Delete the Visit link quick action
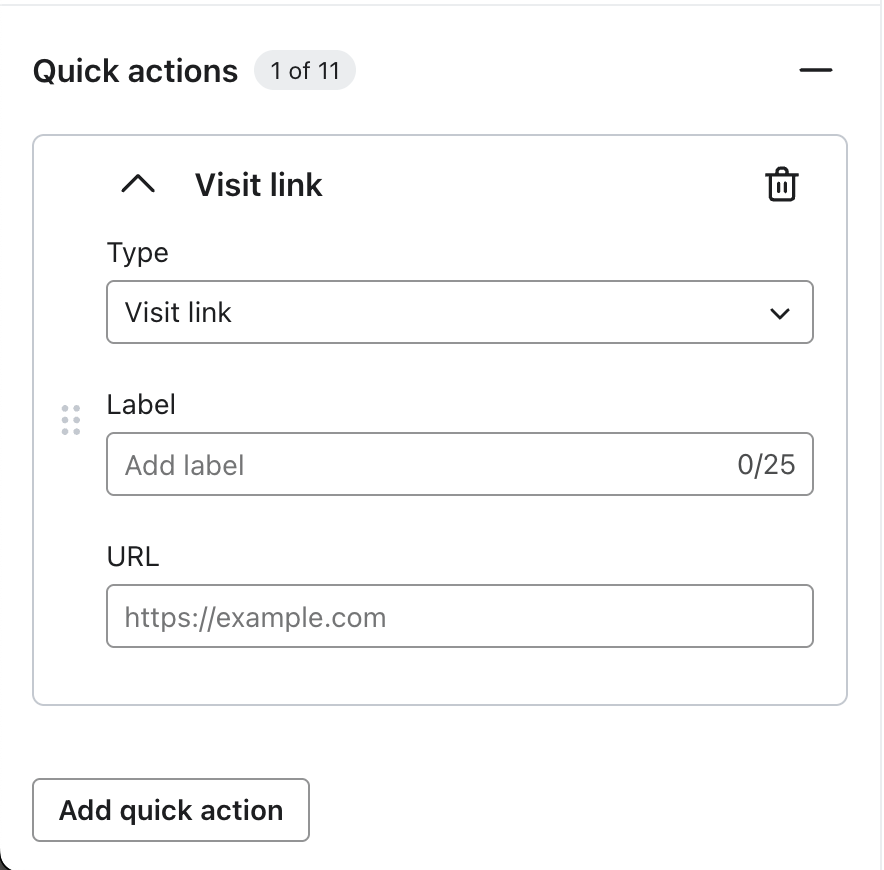 coord(781,185)
